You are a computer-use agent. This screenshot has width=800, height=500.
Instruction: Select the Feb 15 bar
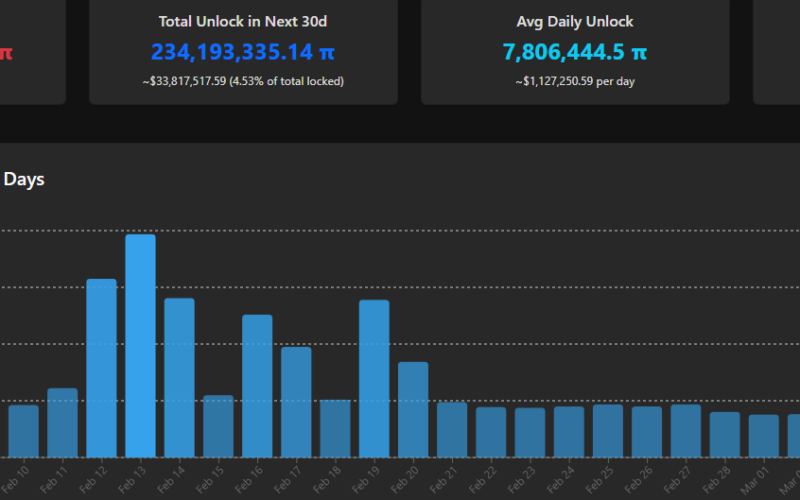tap(218, 425)
